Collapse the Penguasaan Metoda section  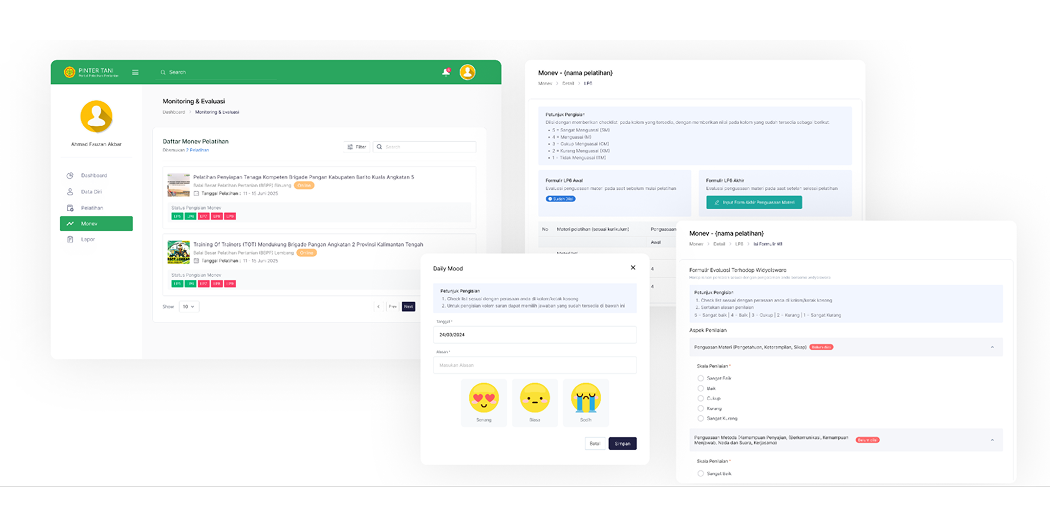pos(992,440)
